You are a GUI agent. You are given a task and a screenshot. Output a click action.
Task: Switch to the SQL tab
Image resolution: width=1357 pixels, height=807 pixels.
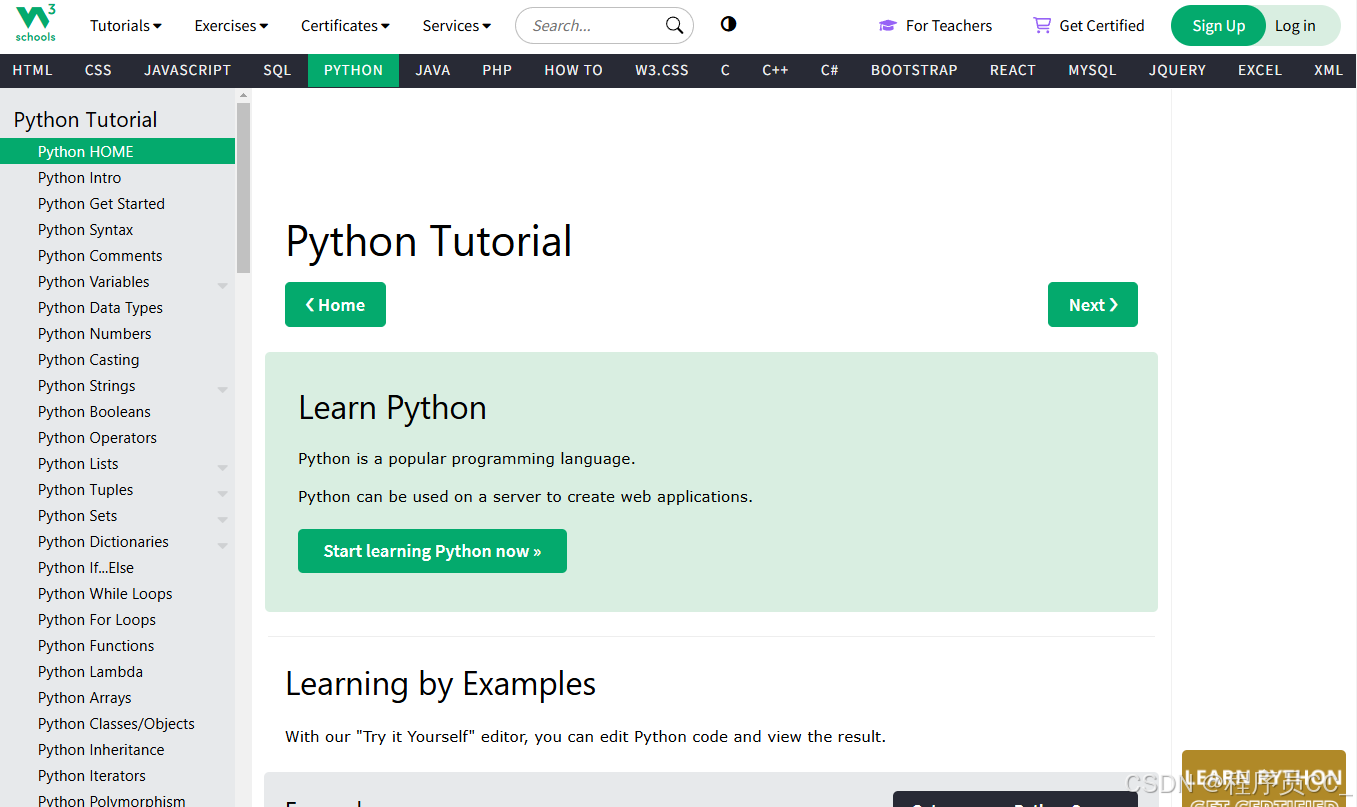click(x=277, y=70)
